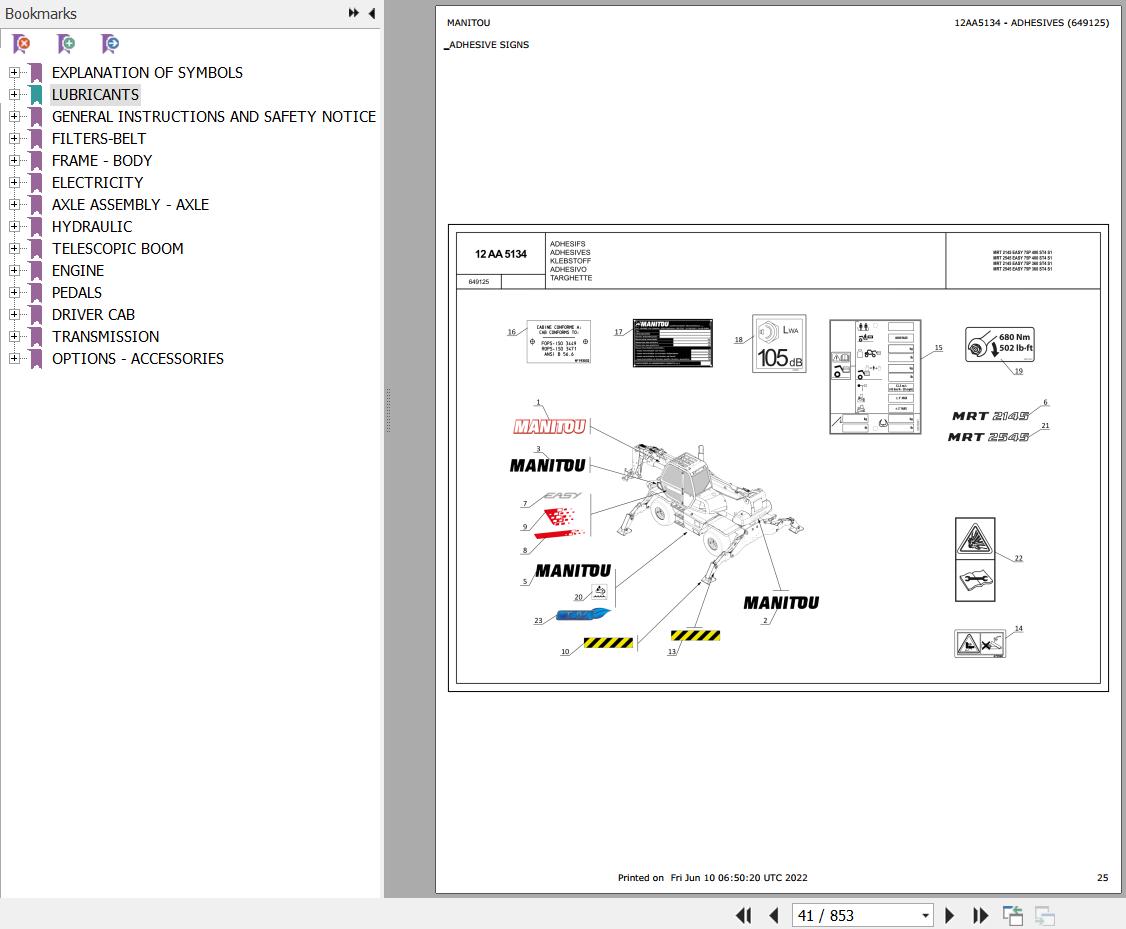The width and height of the screenshot is (1126, 929).
Task: Click the 105 dB noise label in diagram
Action: 779,344
